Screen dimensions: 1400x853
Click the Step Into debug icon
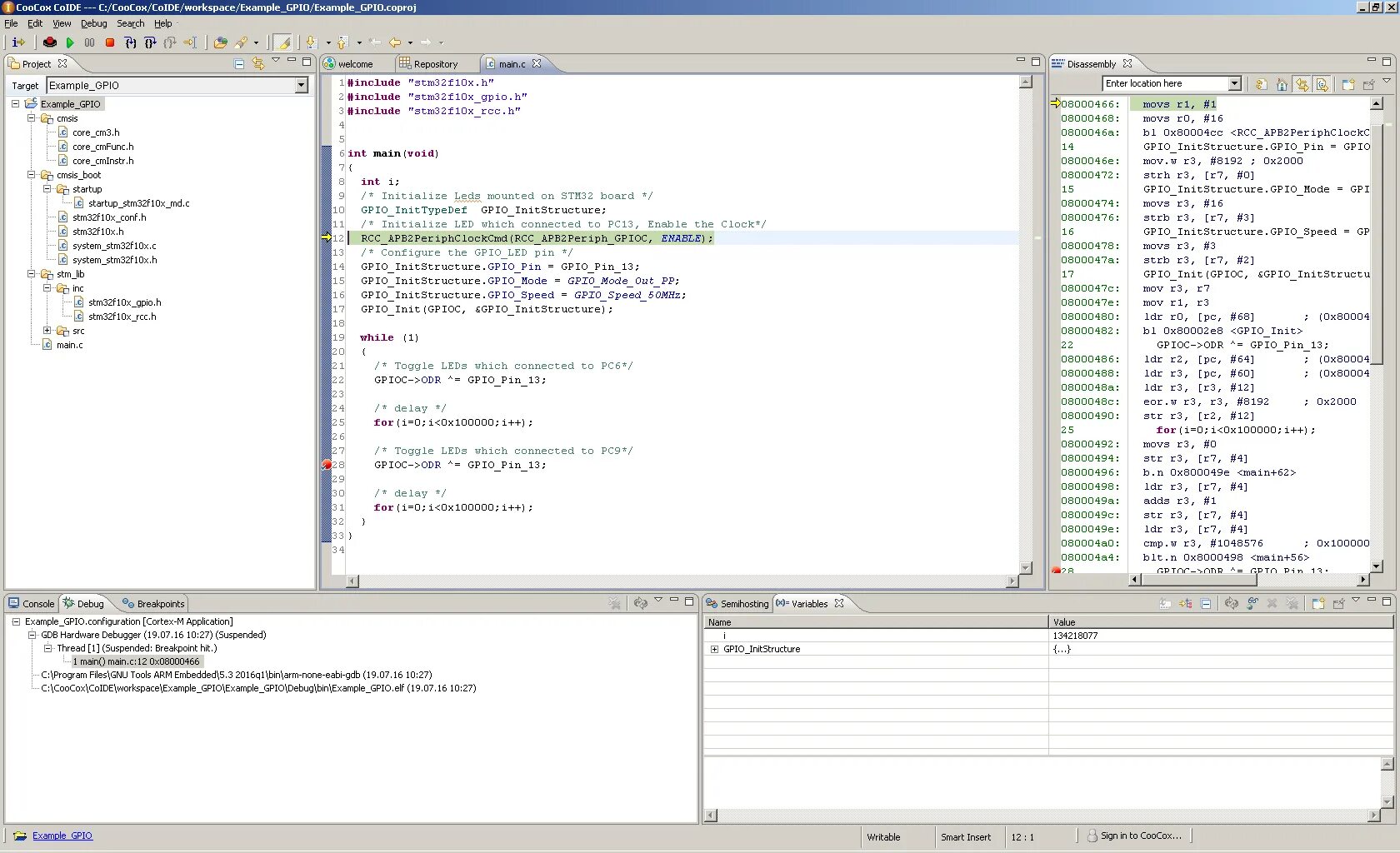pyautogui.click(x=130, y=42)
